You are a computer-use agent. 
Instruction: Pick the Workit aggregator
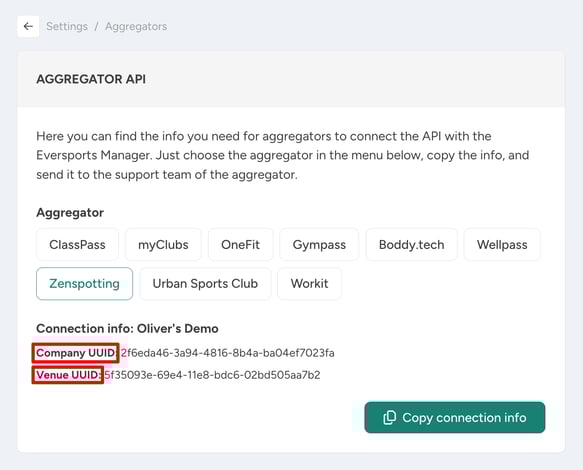point(309,284)
